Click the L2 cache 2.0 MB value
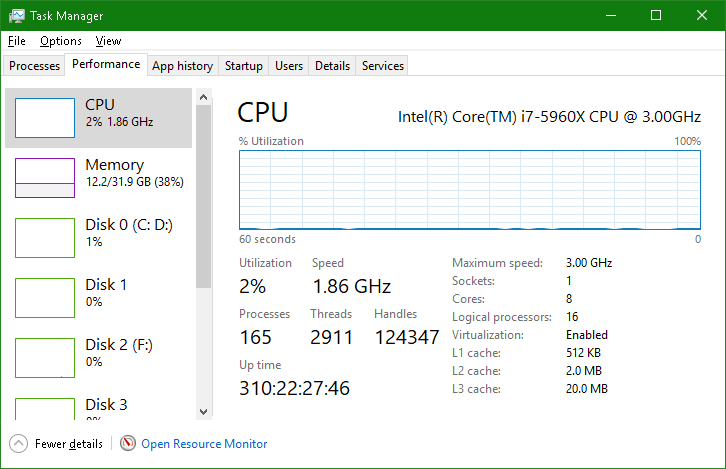The image size is (726, 469). [x=584, y=371]
